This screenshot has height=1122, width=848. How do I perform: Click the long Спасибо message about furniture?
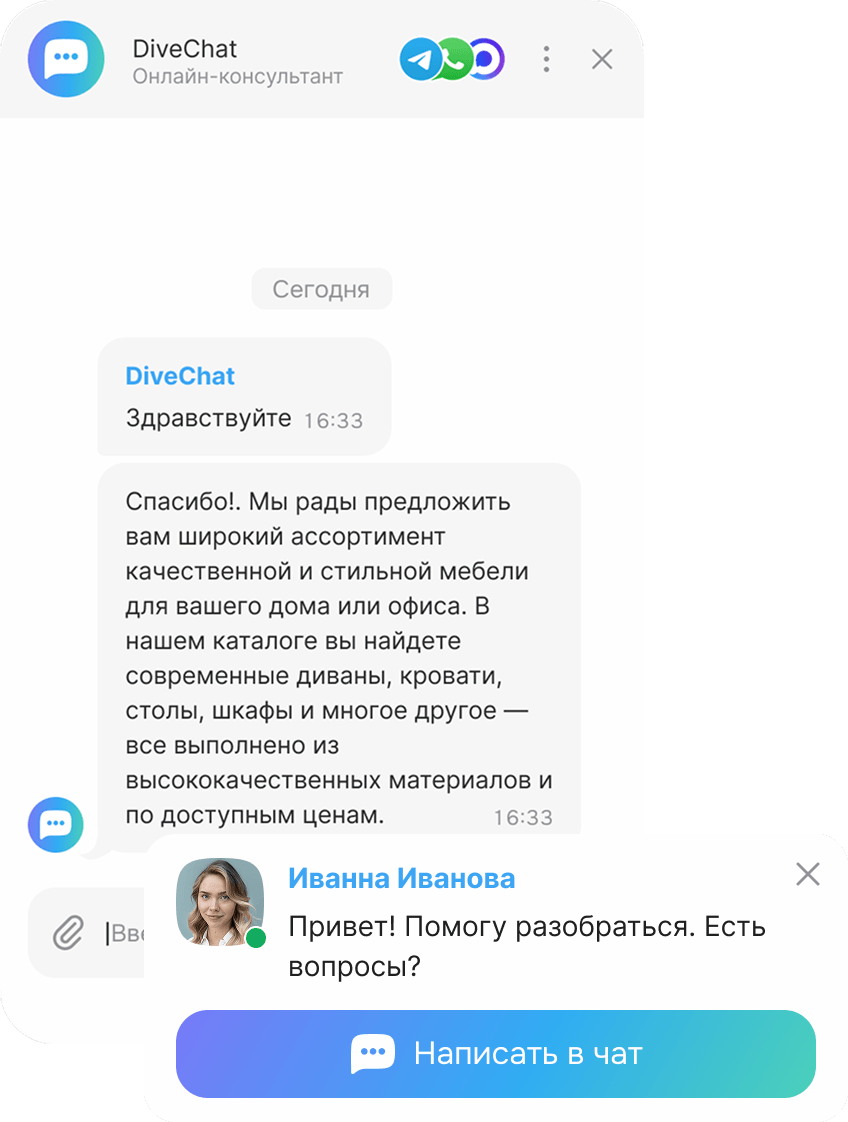coord(338,658)
